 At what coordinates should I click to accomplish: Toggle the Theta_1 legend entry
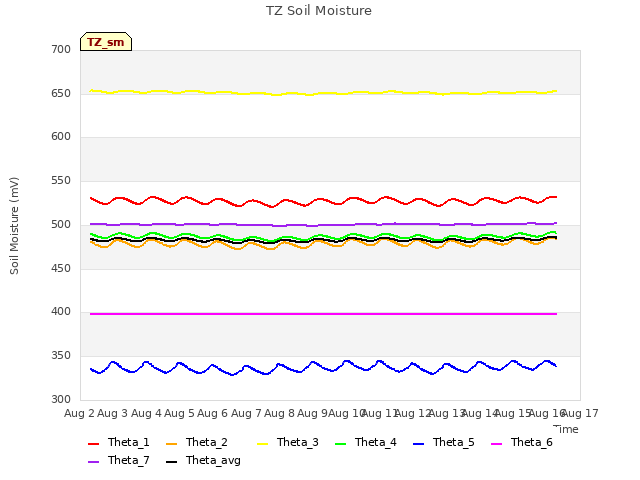coord(119,442)
